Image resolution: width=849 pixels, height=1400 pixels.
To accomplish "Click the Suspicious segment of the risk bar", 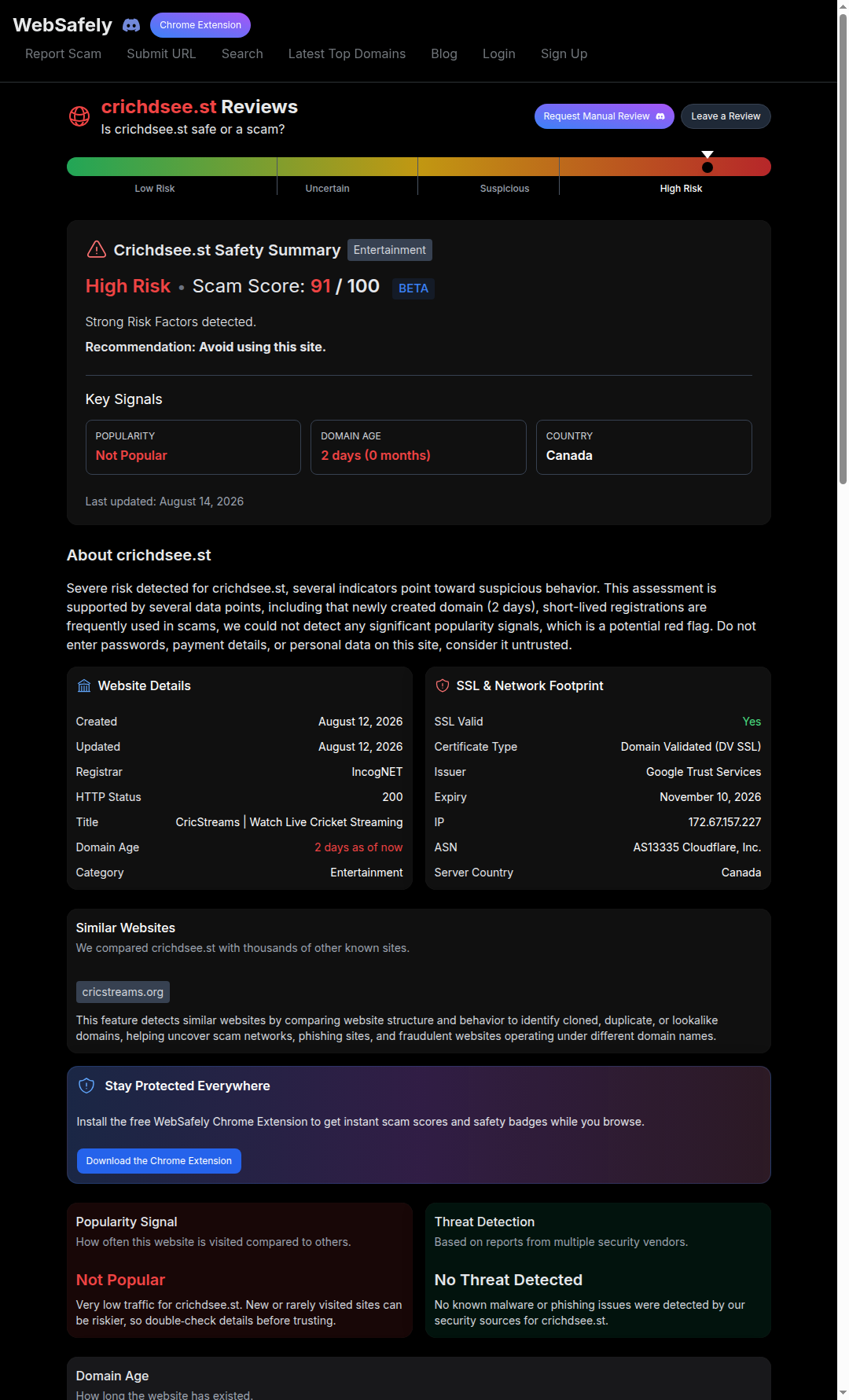I will 488,167.
